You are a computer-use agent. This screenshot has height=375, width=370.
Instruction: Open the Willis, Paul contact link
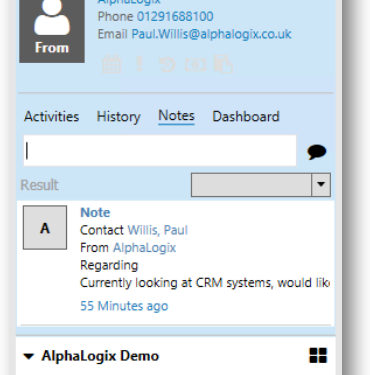click(158, 230)
